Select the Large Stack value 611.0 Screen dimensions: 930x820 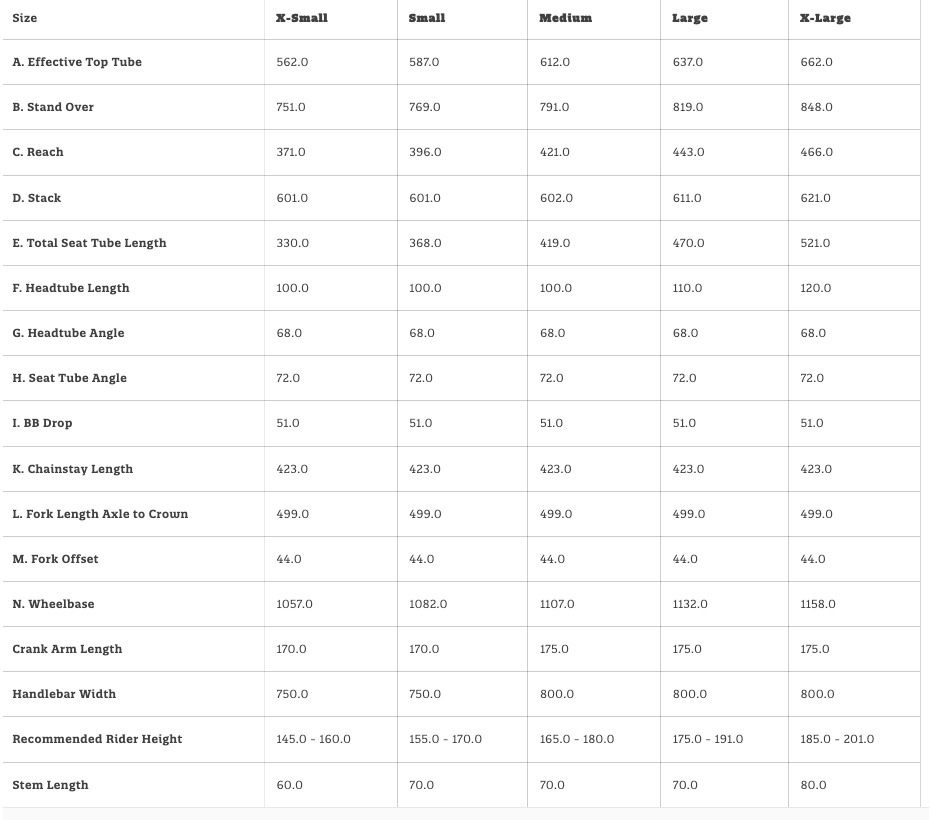[687, 198]
